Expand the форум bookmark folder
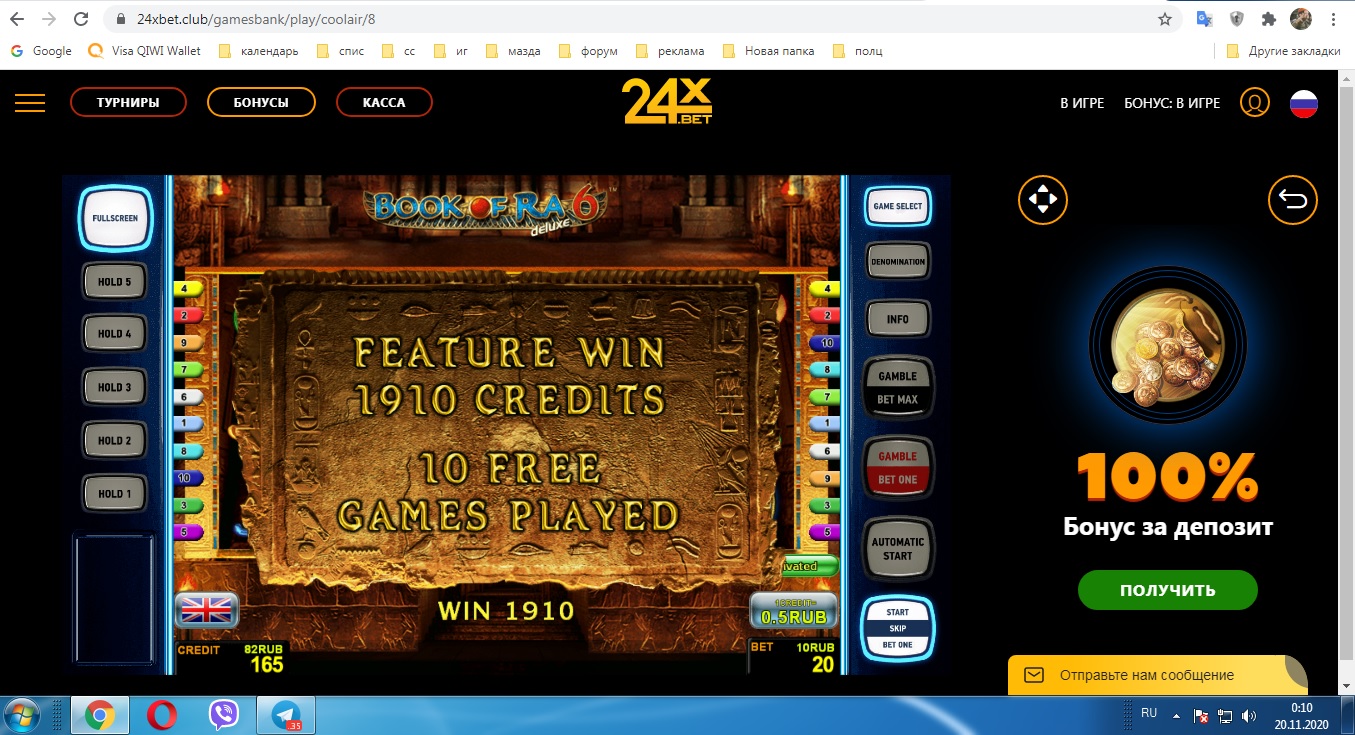The image size is (1355, 735). [588, 51]
